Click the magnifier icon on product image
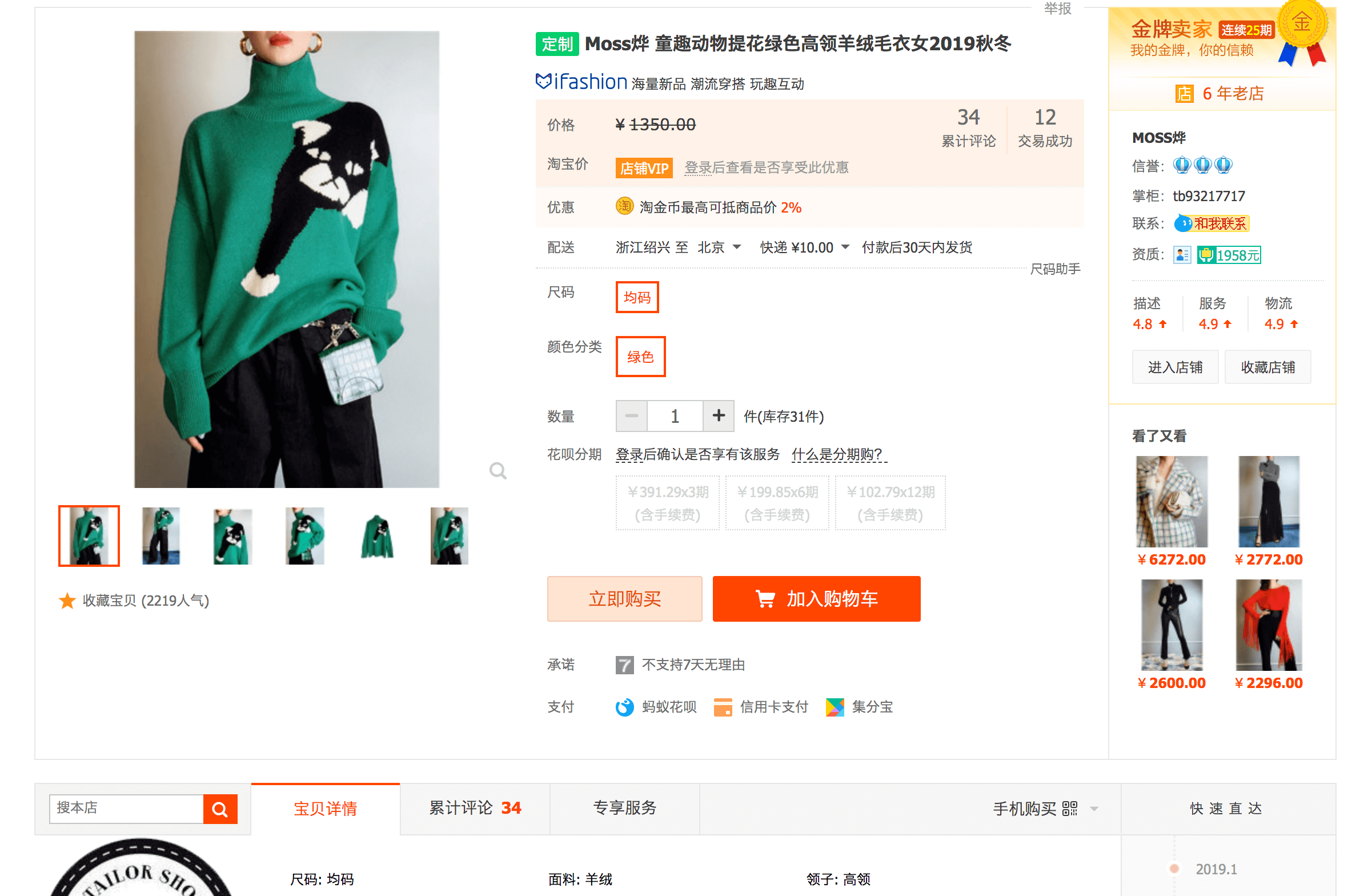 coord(498,471)
